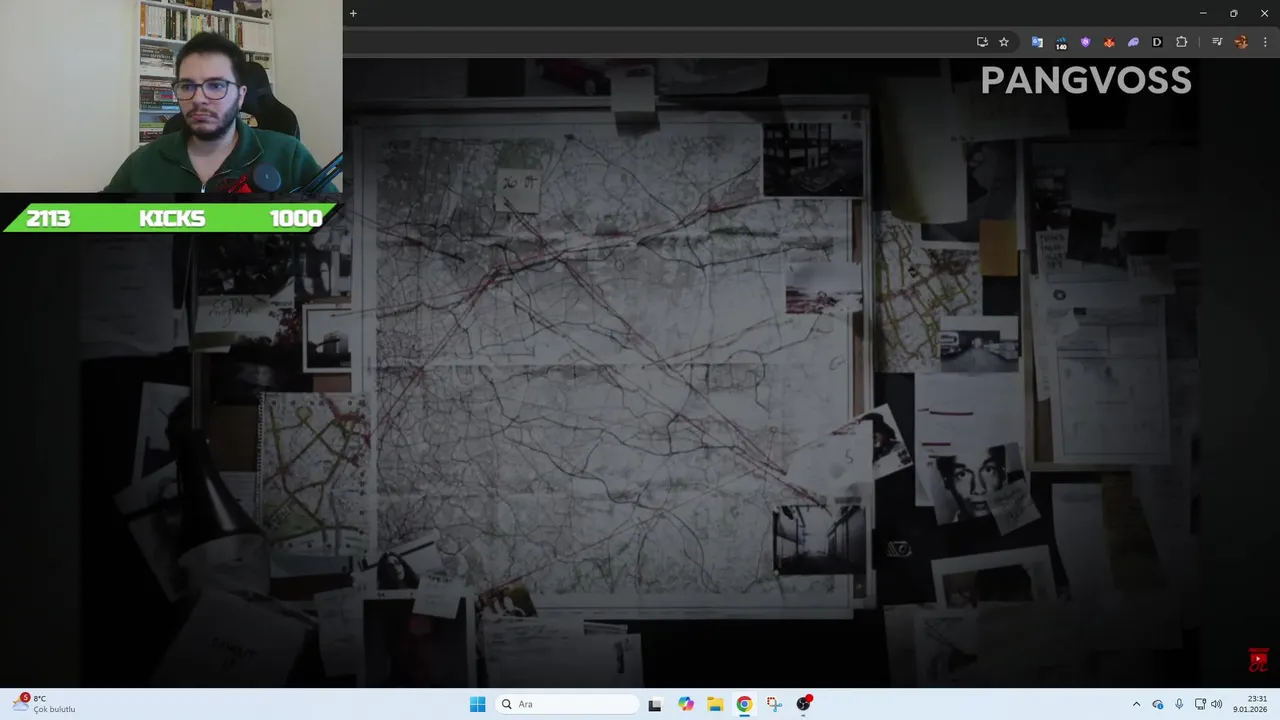
Task: Click the taskbar search box labeled Ara
Action: (568, 704)
